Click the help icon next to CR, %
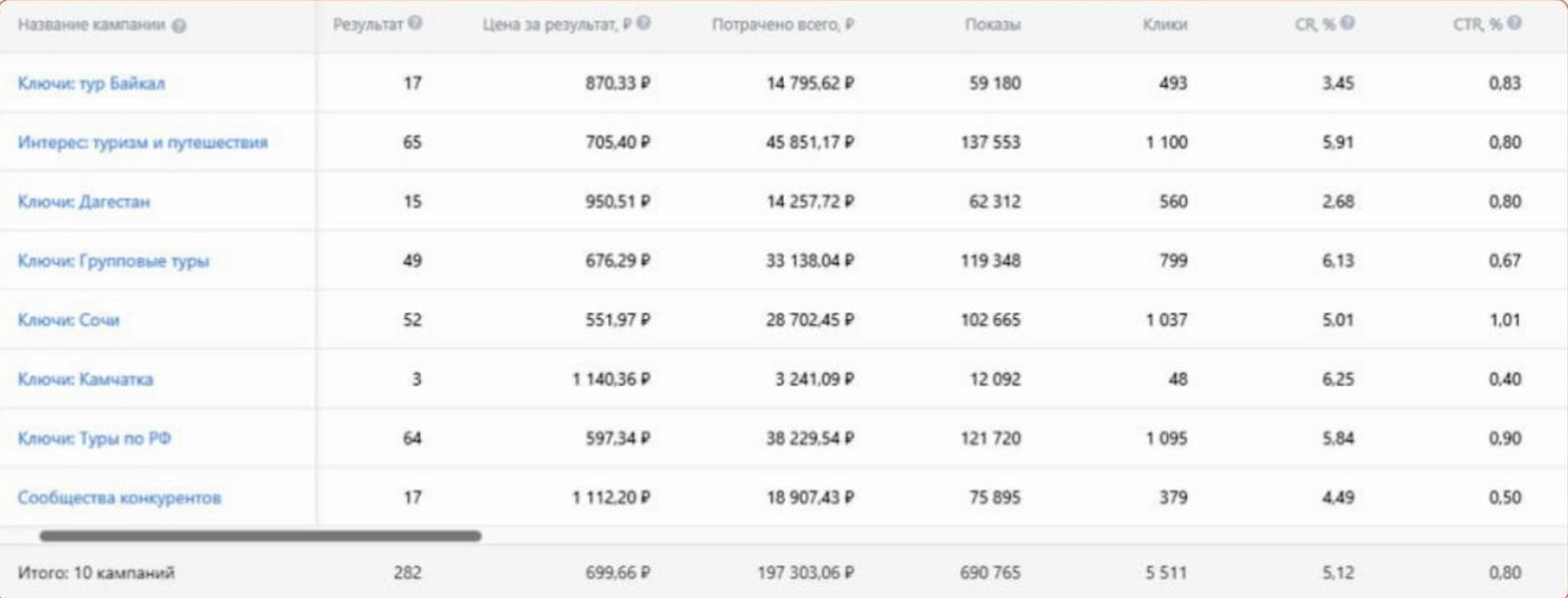1568x598 pixels. [x=1348, y=24]
